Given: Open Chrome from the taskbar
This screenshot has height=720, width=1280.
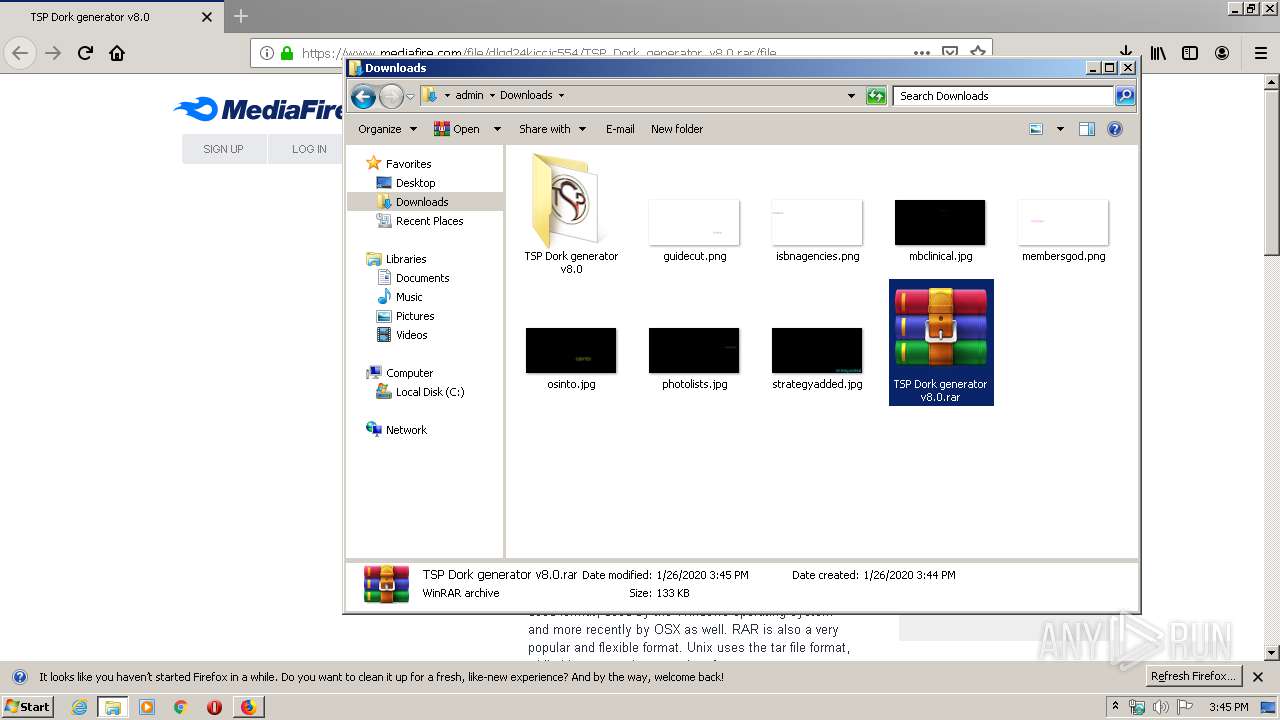Looking at the screenshot, I should pos(180,707).
